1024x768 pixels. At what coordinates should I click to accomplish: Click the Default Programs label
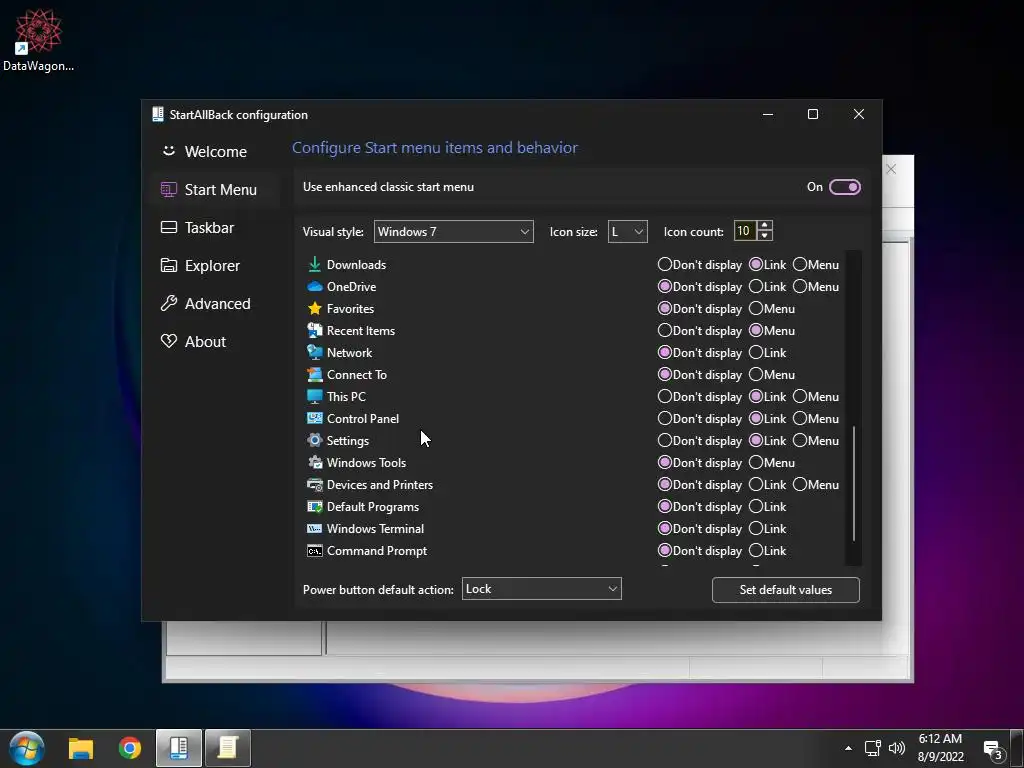pyautogui.click(x=373, y=507)
